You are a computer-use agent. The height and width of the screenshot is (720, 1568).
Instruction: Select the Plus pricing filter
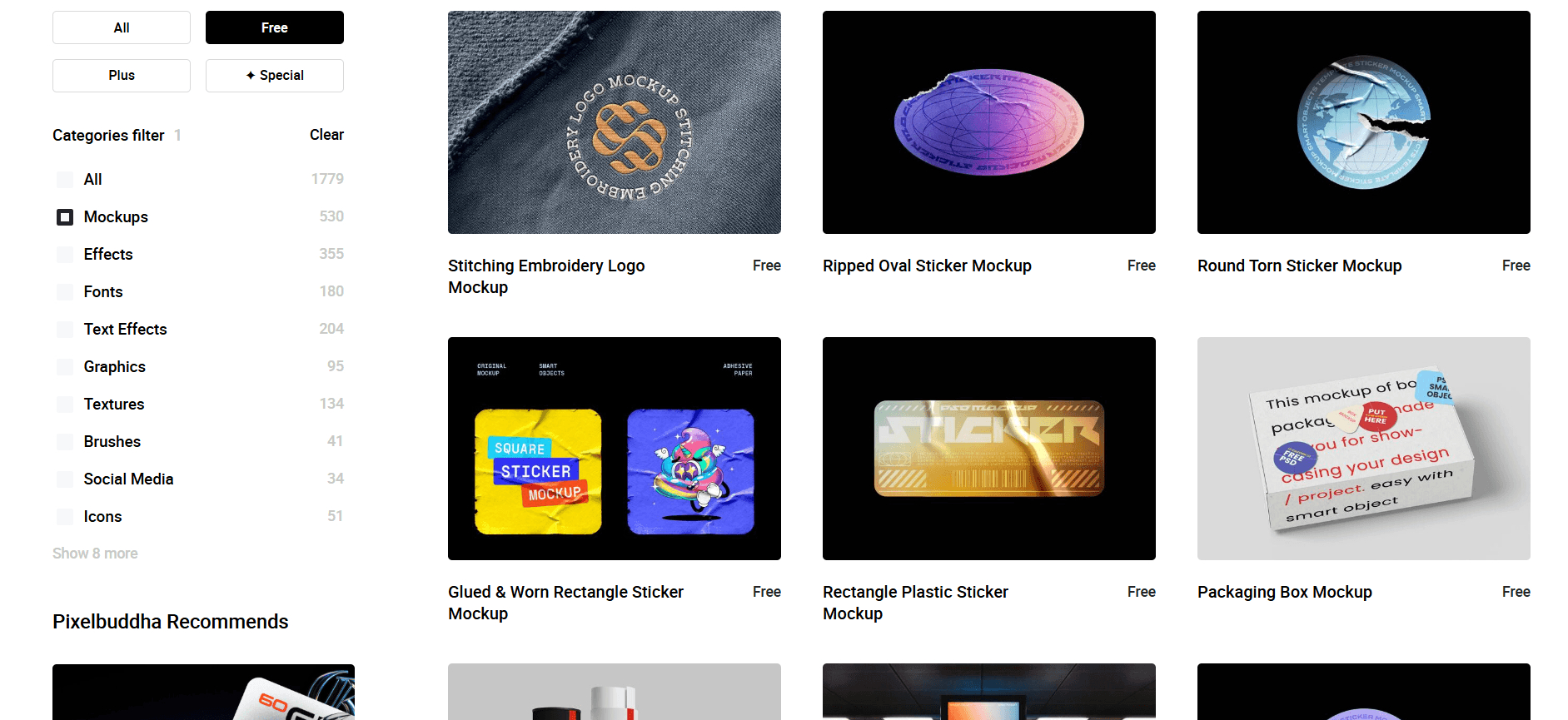(122, 75)
